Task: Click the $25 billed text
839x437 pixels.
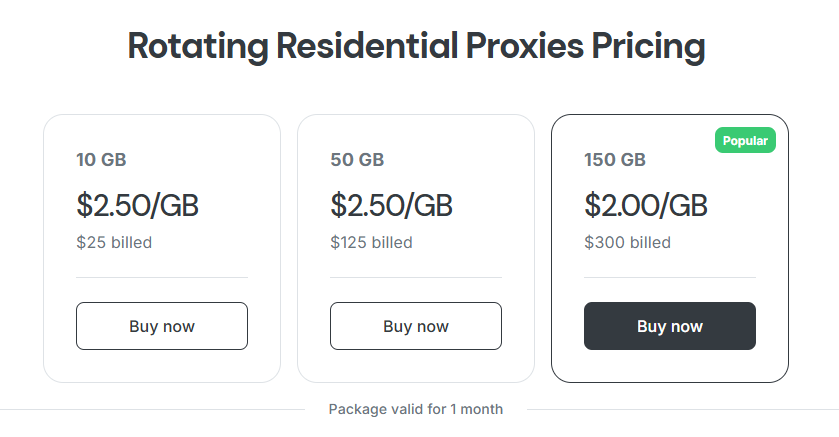Action: point(114,242)
